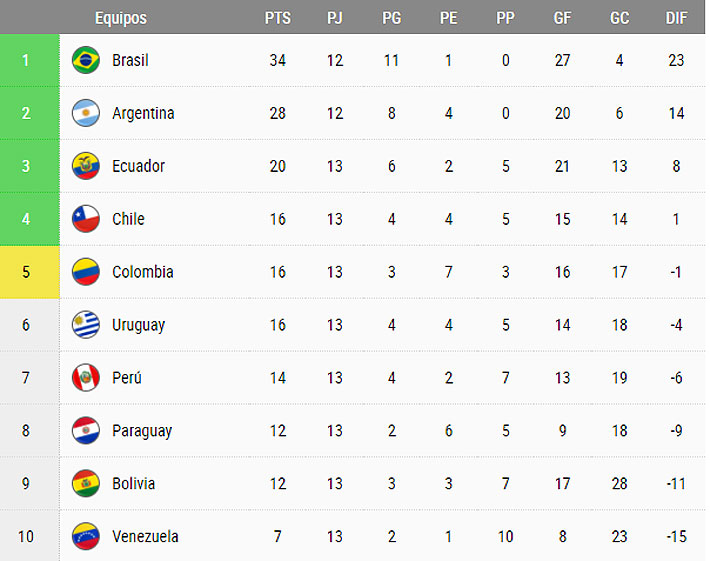Click the Chile flag icon
This screenshot has height=561, width=710.
[x=86, y=219]
